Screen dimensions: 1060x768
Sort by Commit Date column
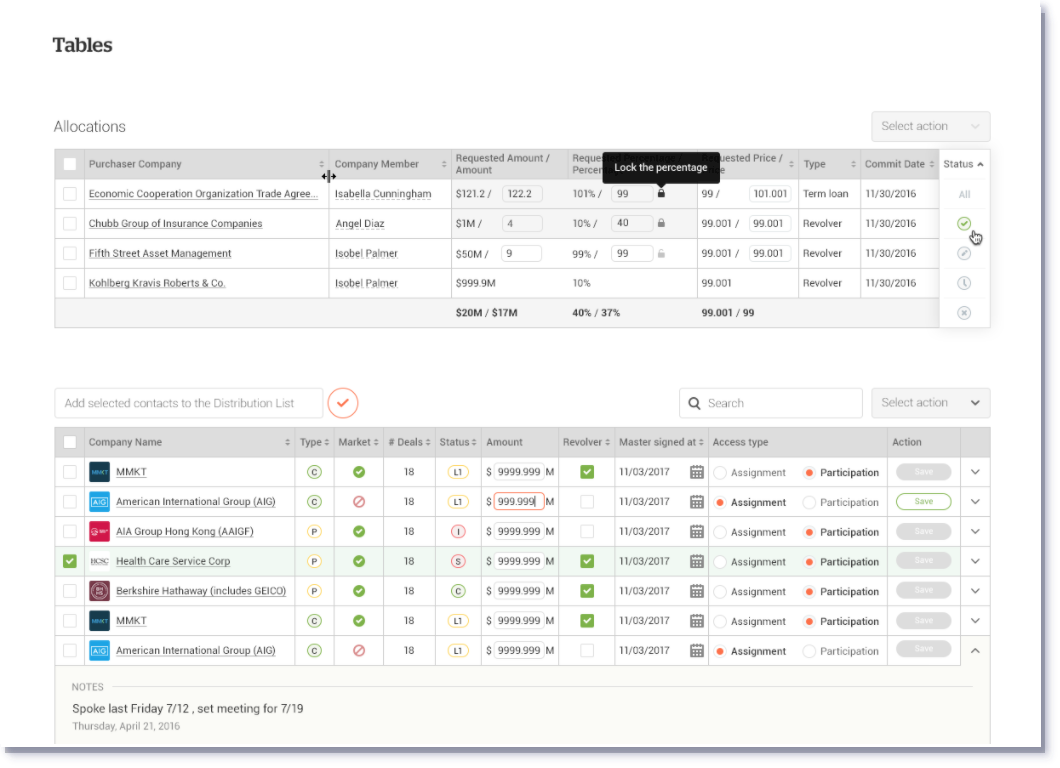(x=932, y=164)
